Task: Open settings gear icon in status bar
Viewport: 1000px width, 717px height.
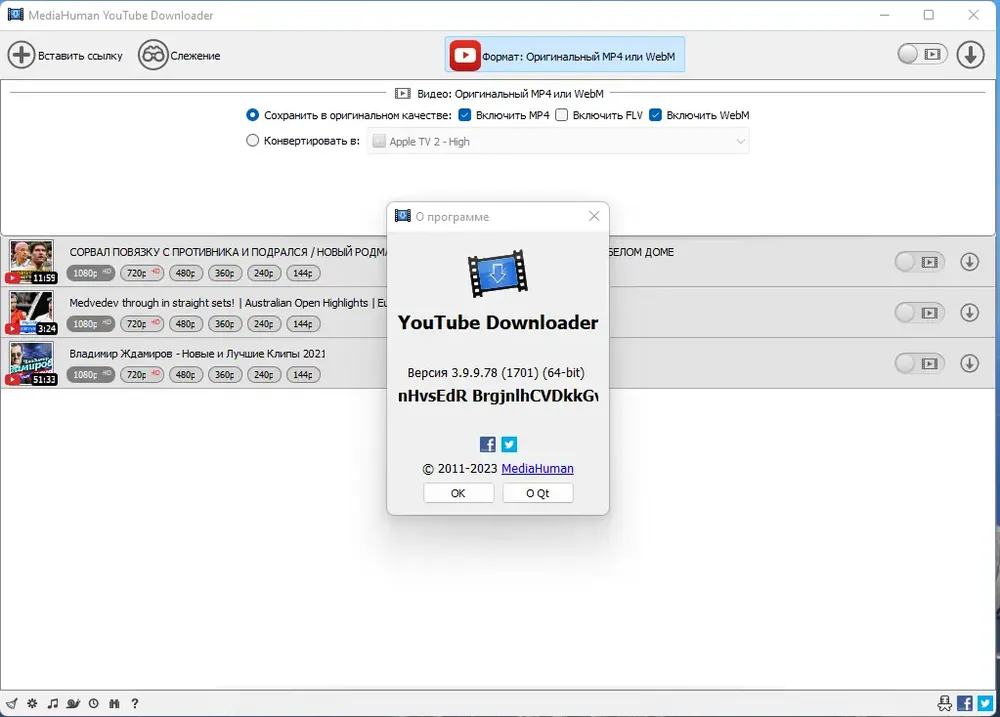Action: 32,703
